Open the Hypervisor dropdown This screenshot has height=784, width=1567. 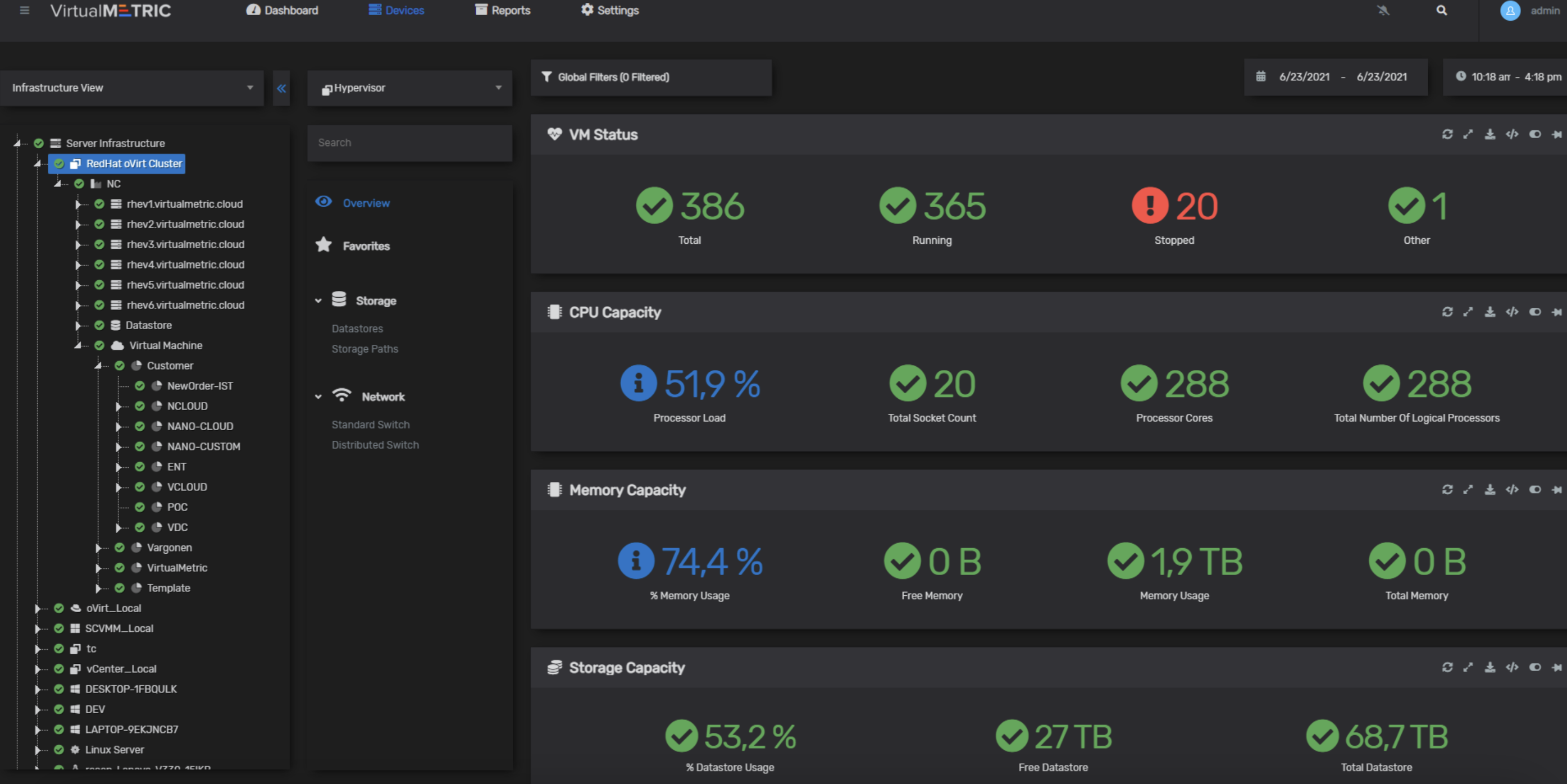pyautogui.click(x=409, y=88)
